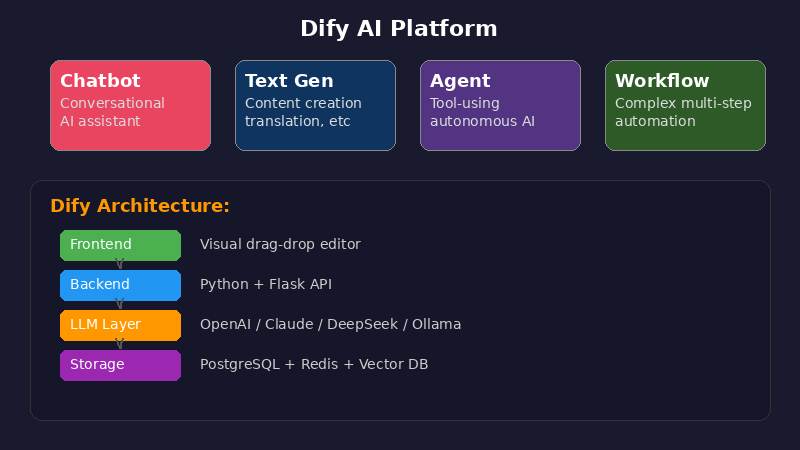Click 'Content creation translation, etc' description

click(x=303, y=112)
